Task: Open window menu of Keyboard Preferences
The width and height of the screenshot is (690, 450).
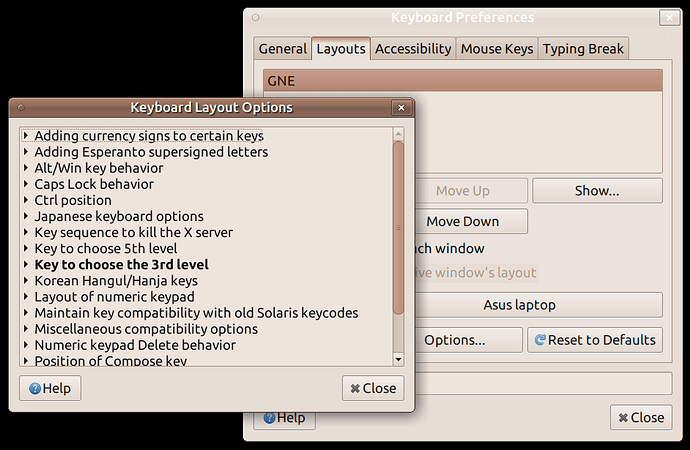Action: [x=256, y=18]
